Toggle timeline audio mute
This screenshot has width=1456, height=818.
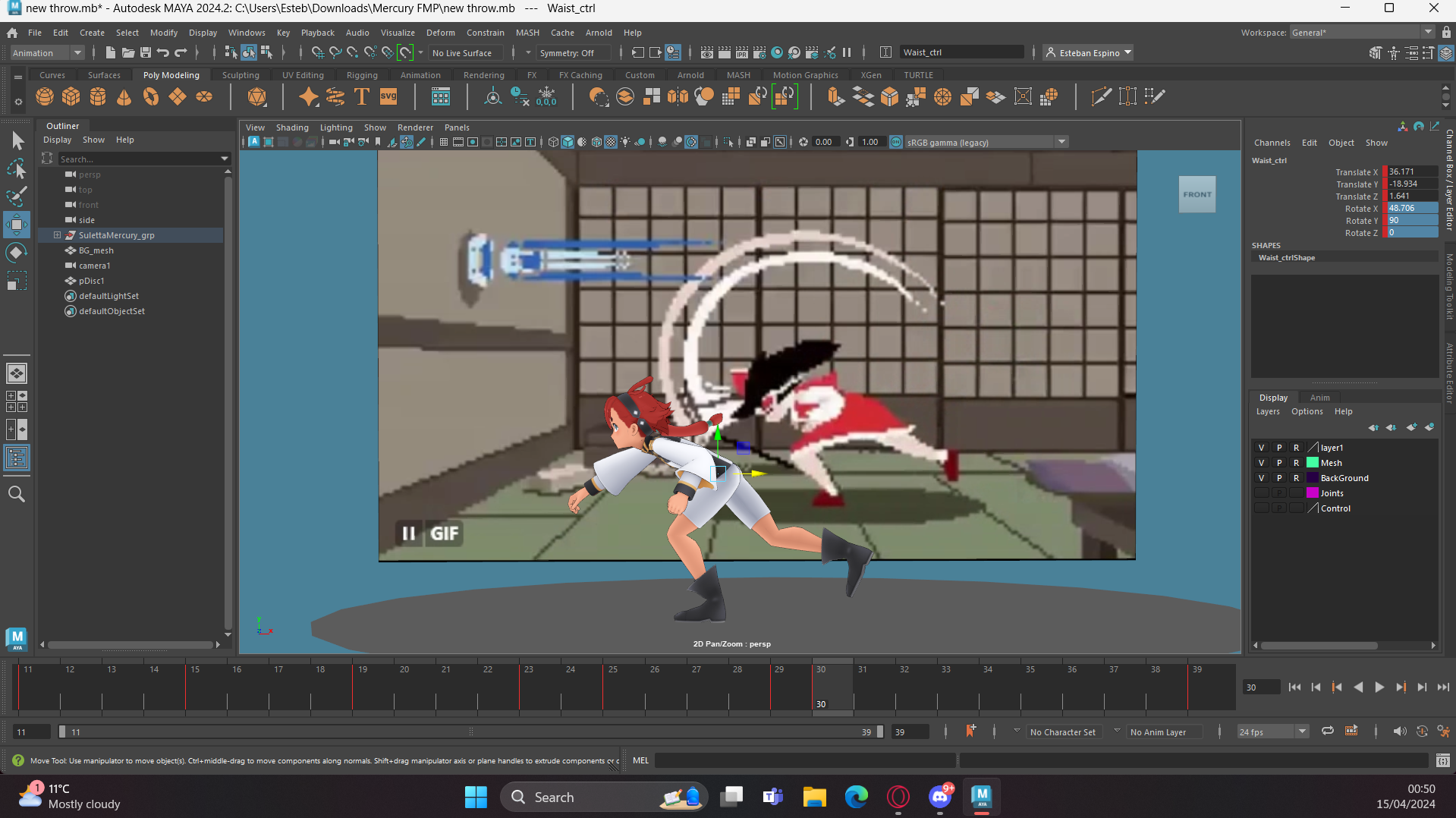(x=1400, y=731)
